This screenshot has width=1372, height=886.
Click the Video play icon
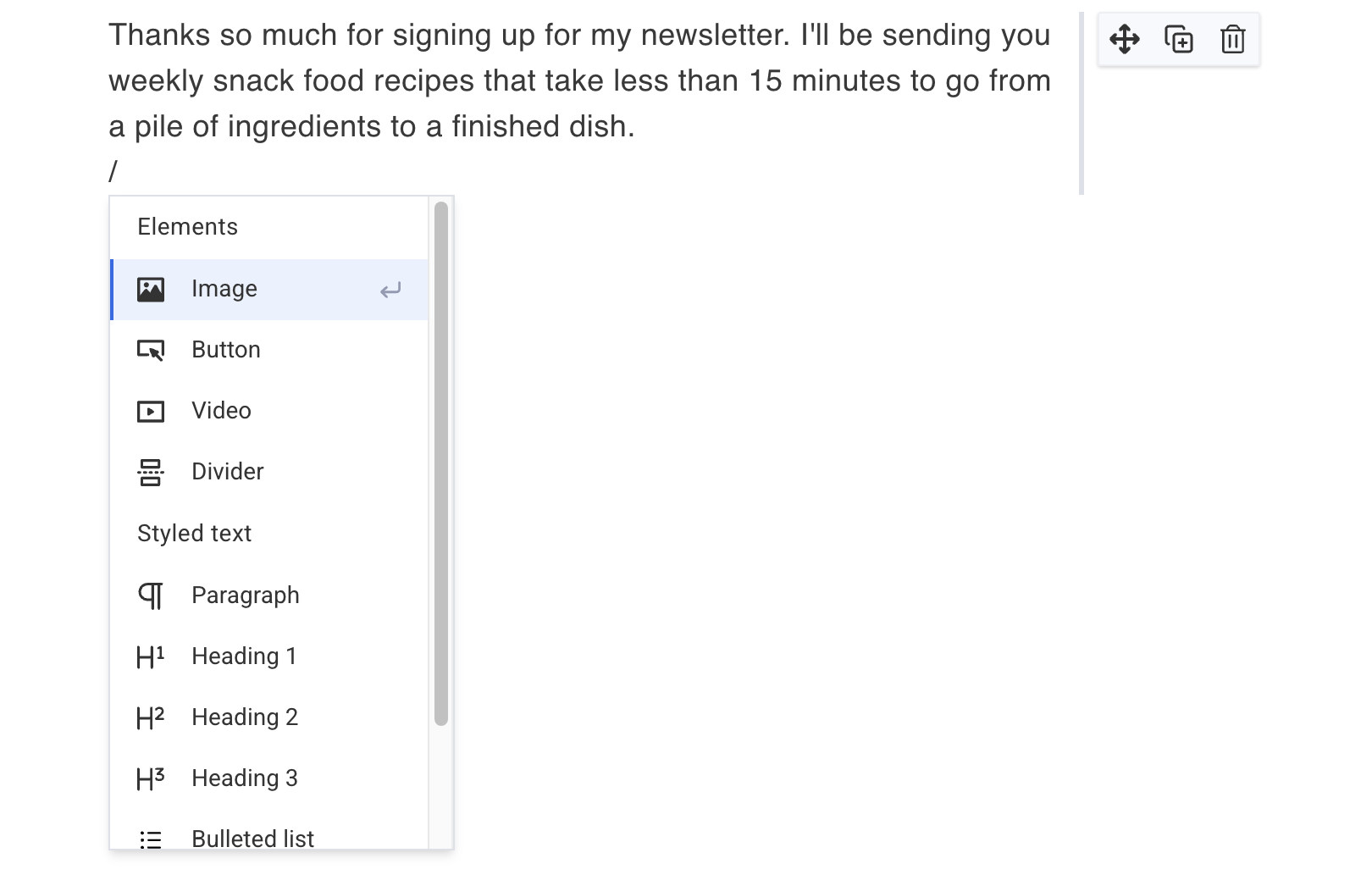point(151,412)
